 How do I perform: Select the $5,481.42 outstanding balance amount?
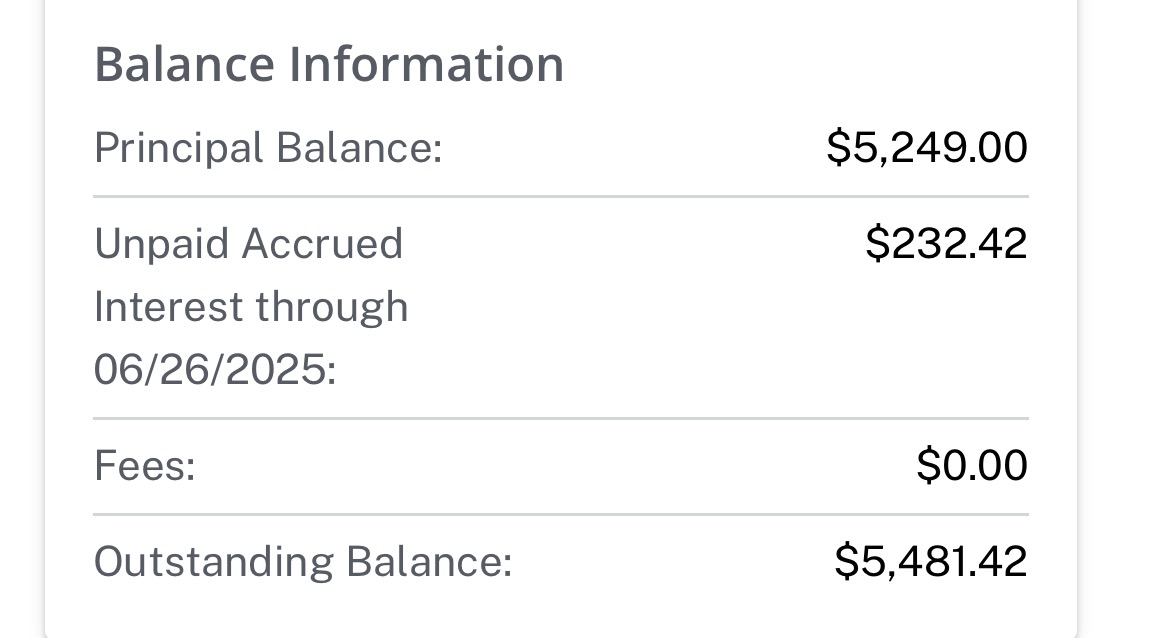(x=931, y=561)
